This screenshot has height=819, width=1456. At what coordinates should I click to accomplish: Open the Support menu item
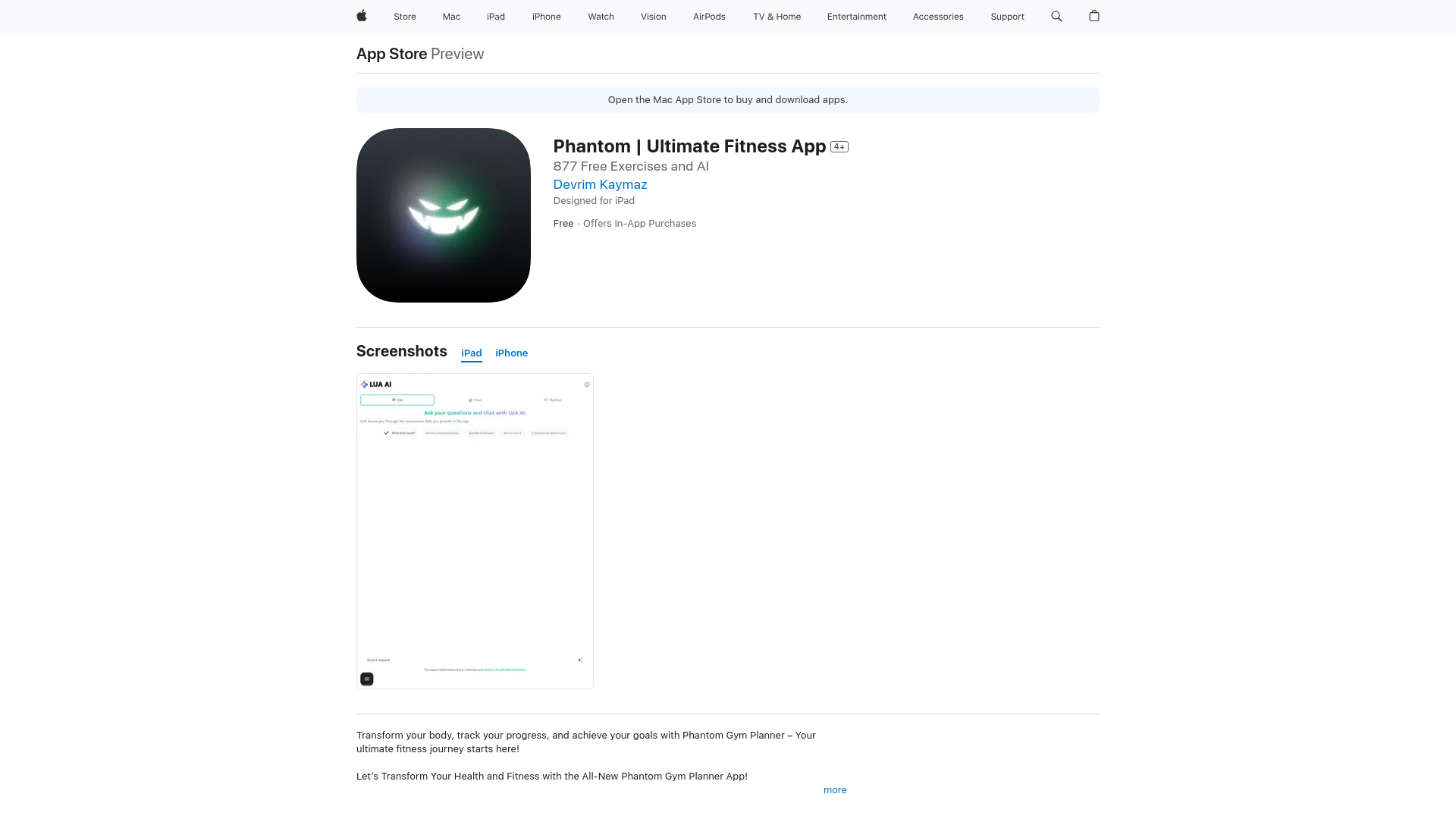[1007, 16]
